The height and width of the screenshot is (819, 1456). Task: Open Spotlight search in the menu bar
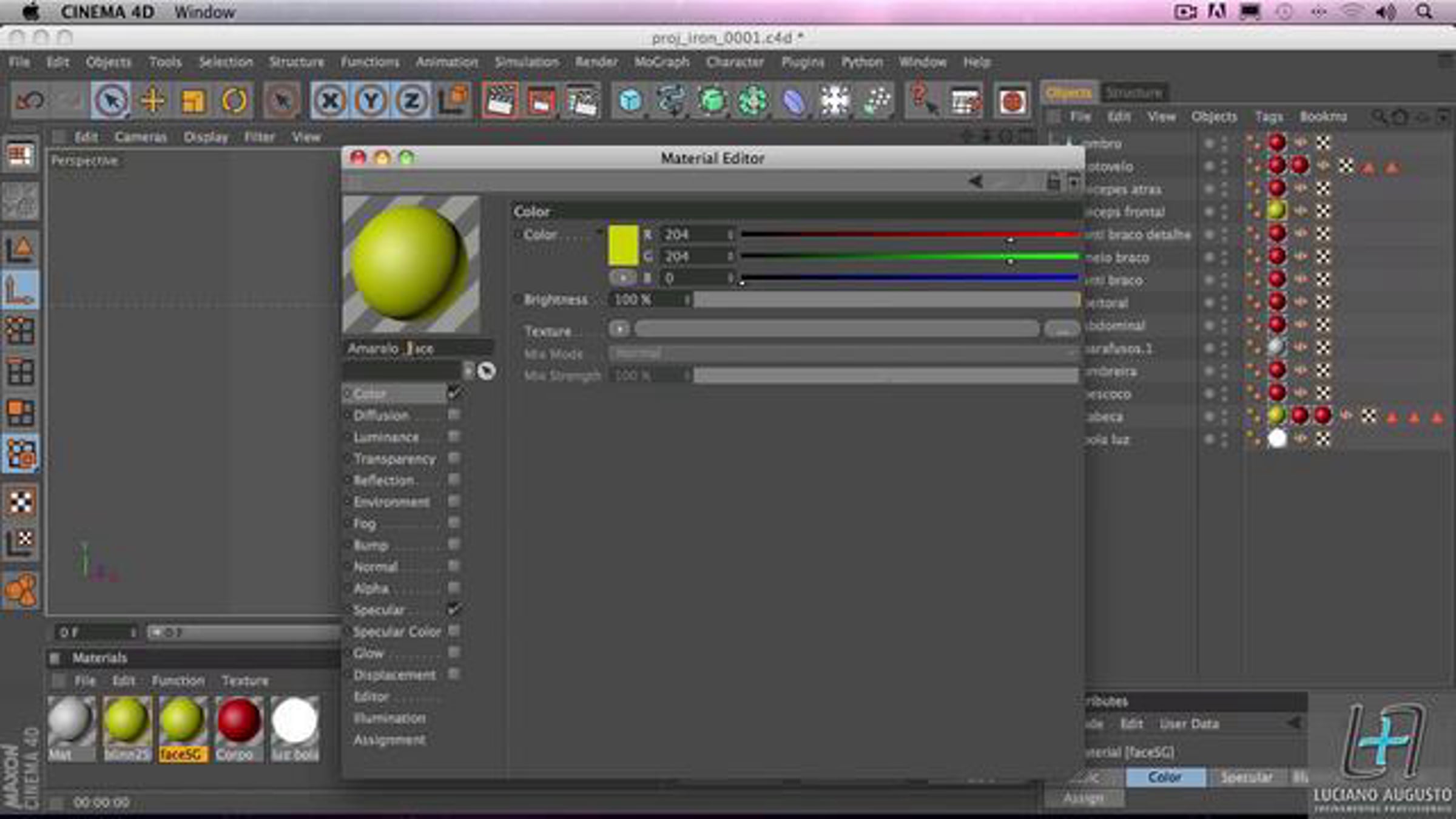tap(1424, 12)
